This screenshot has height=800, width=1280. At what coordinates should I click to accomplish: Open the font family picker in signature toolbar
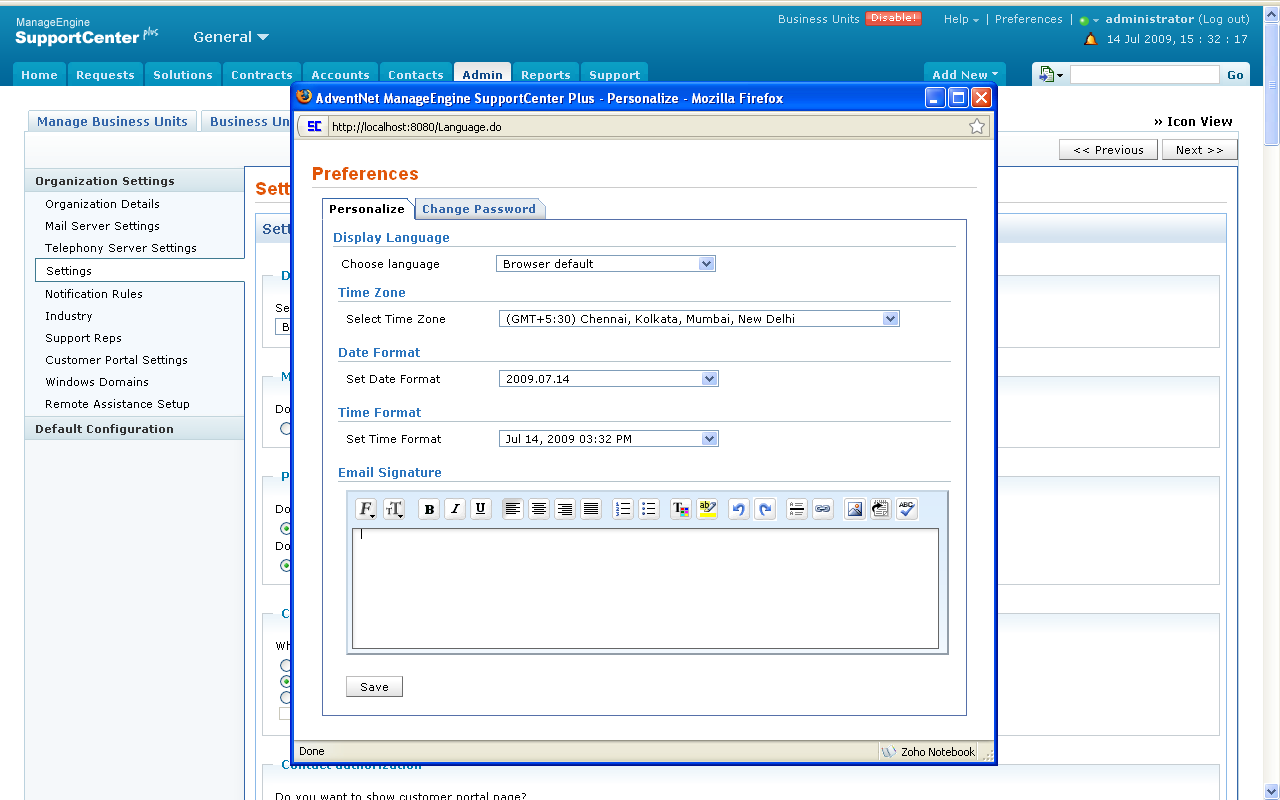tap(366, 509)
